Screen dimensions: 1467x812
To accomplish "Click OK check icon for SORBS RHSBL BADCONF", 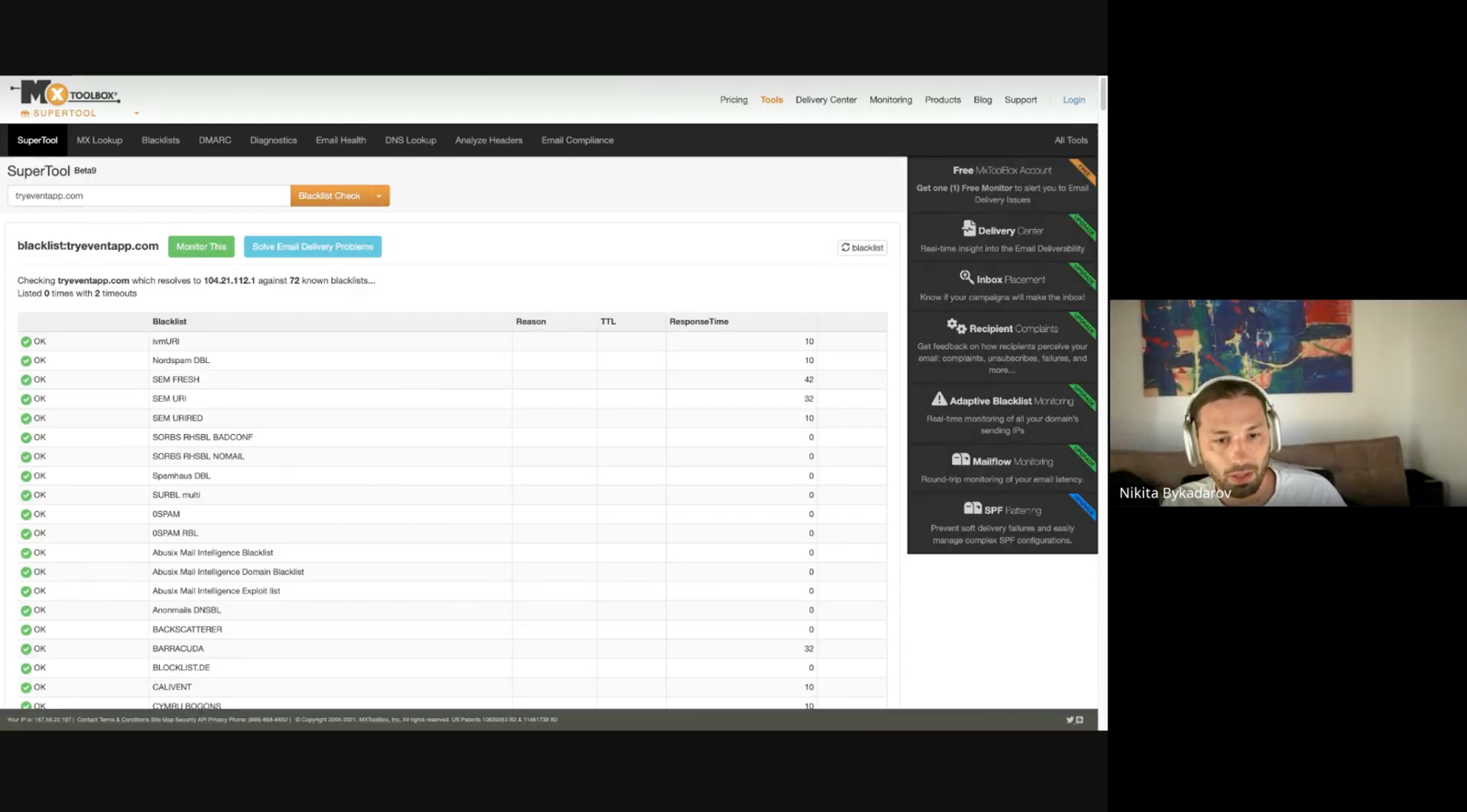I will click(26, 438).
